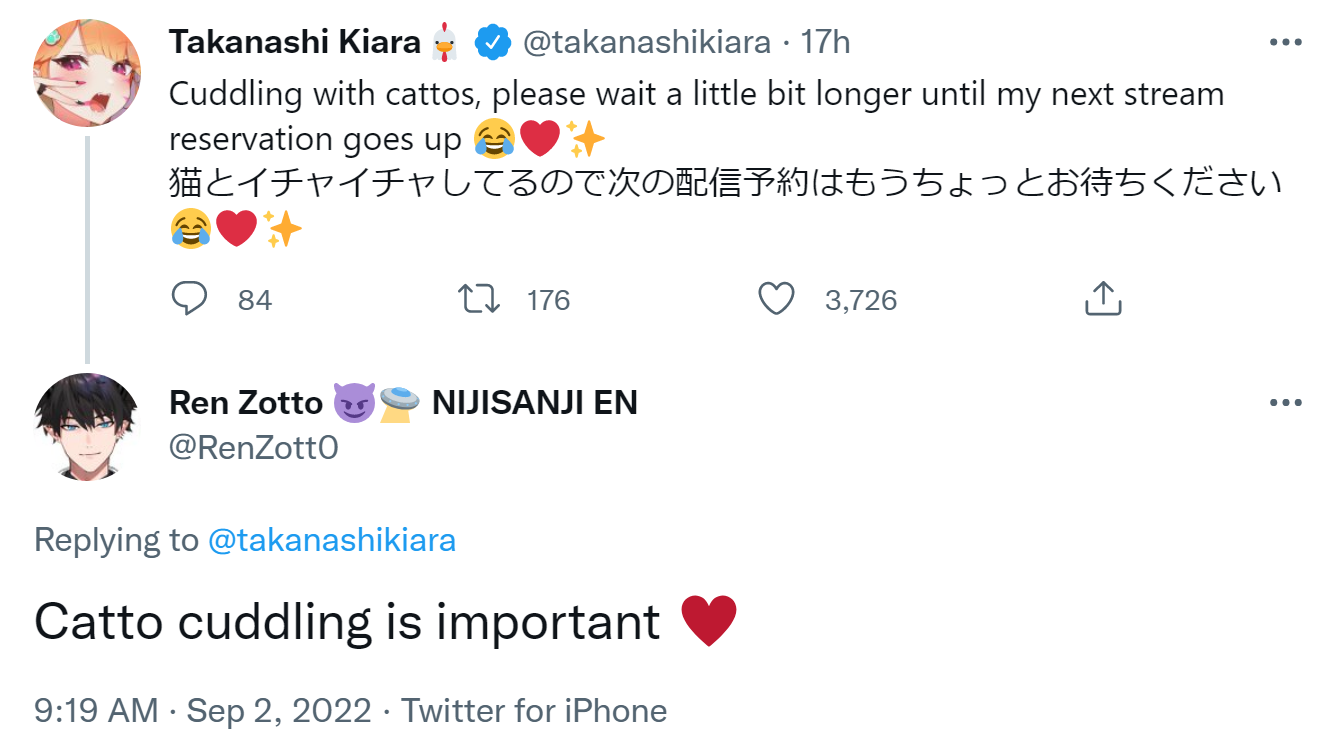View the 3,726 likes count
1335x754 pixels.
point(860,300)
